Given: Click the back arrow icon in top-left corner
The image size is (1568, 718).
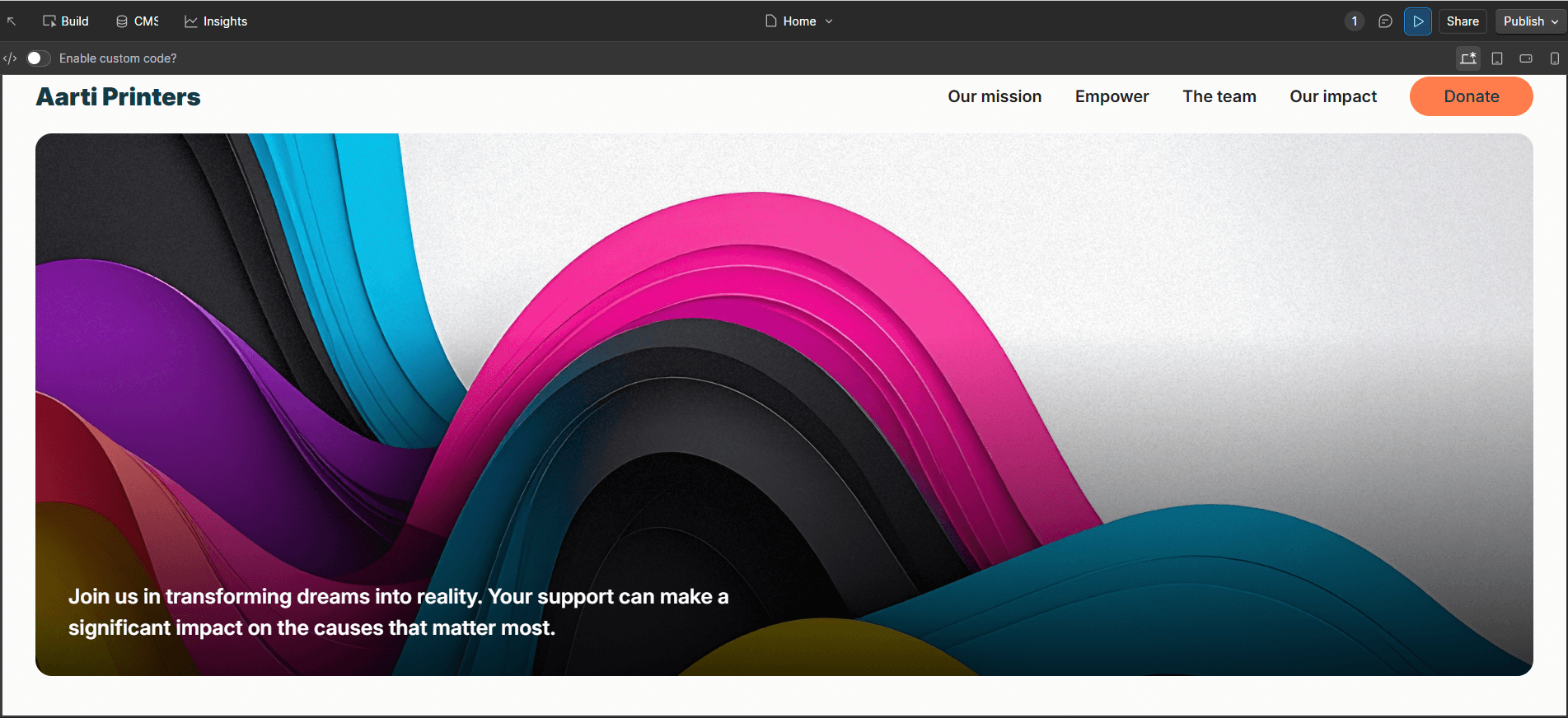Looking at the screenshot, I should pos(12,21).
